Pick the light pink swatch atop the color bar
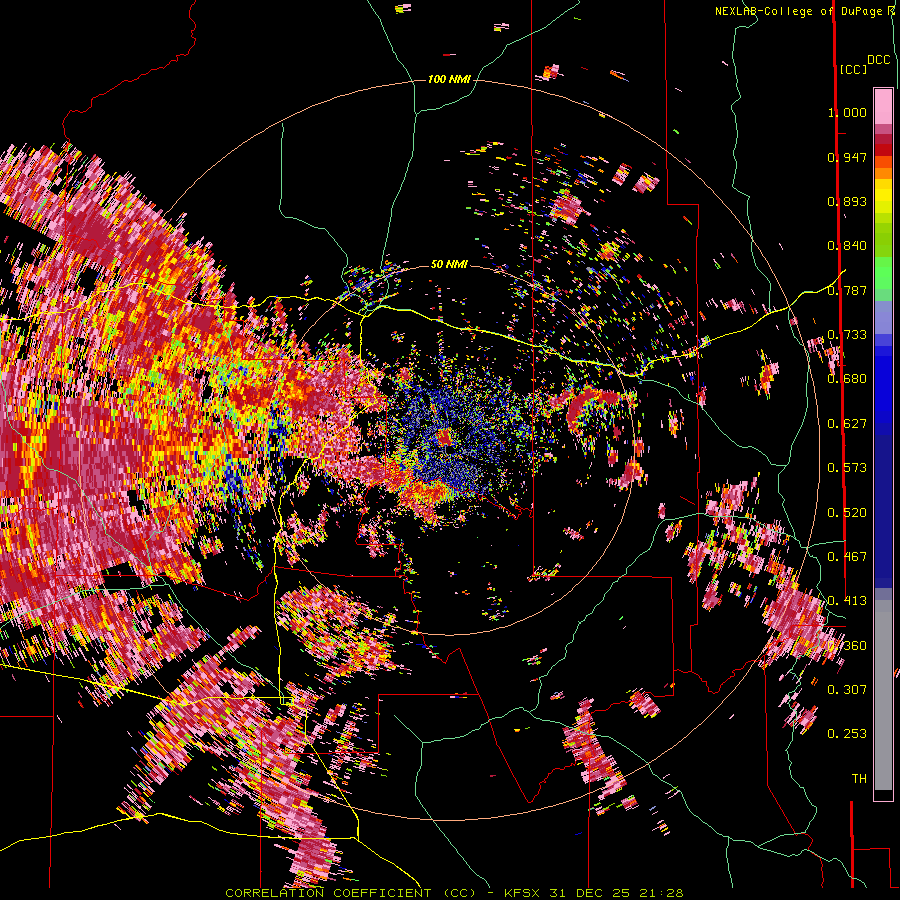900x900 pixels. [883, 106]
